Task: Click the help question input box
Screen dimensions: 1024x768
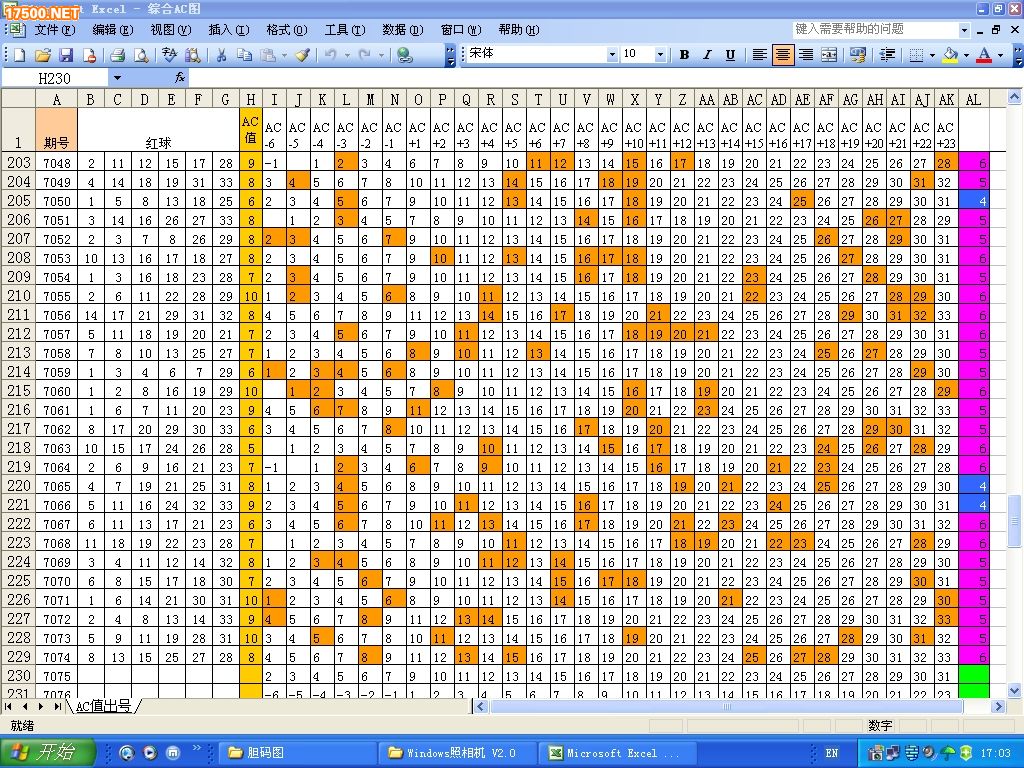Action: [876, 29]
